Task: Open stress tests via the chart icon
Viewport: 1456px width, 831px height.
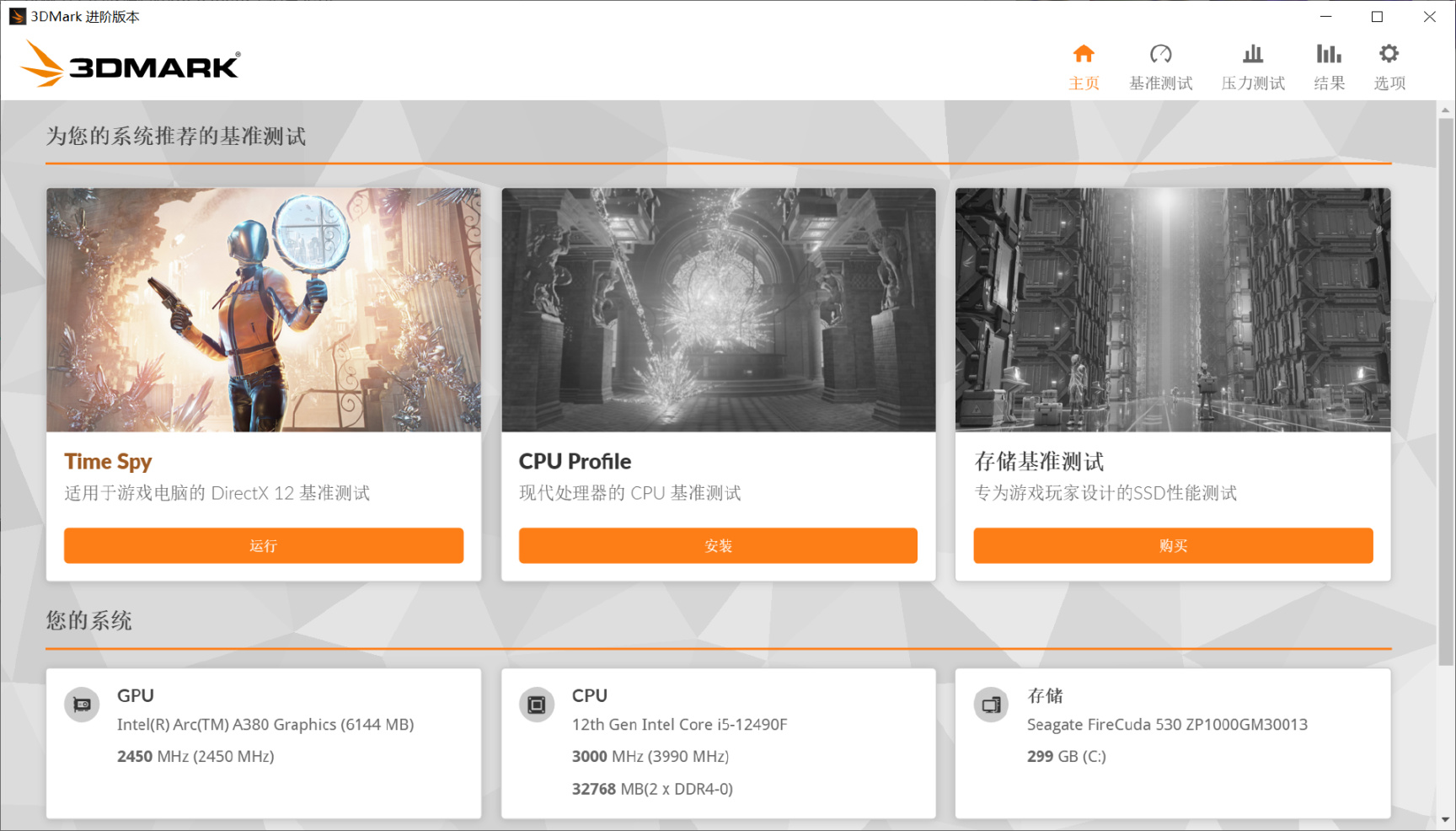Action: tap(1253, 54)
